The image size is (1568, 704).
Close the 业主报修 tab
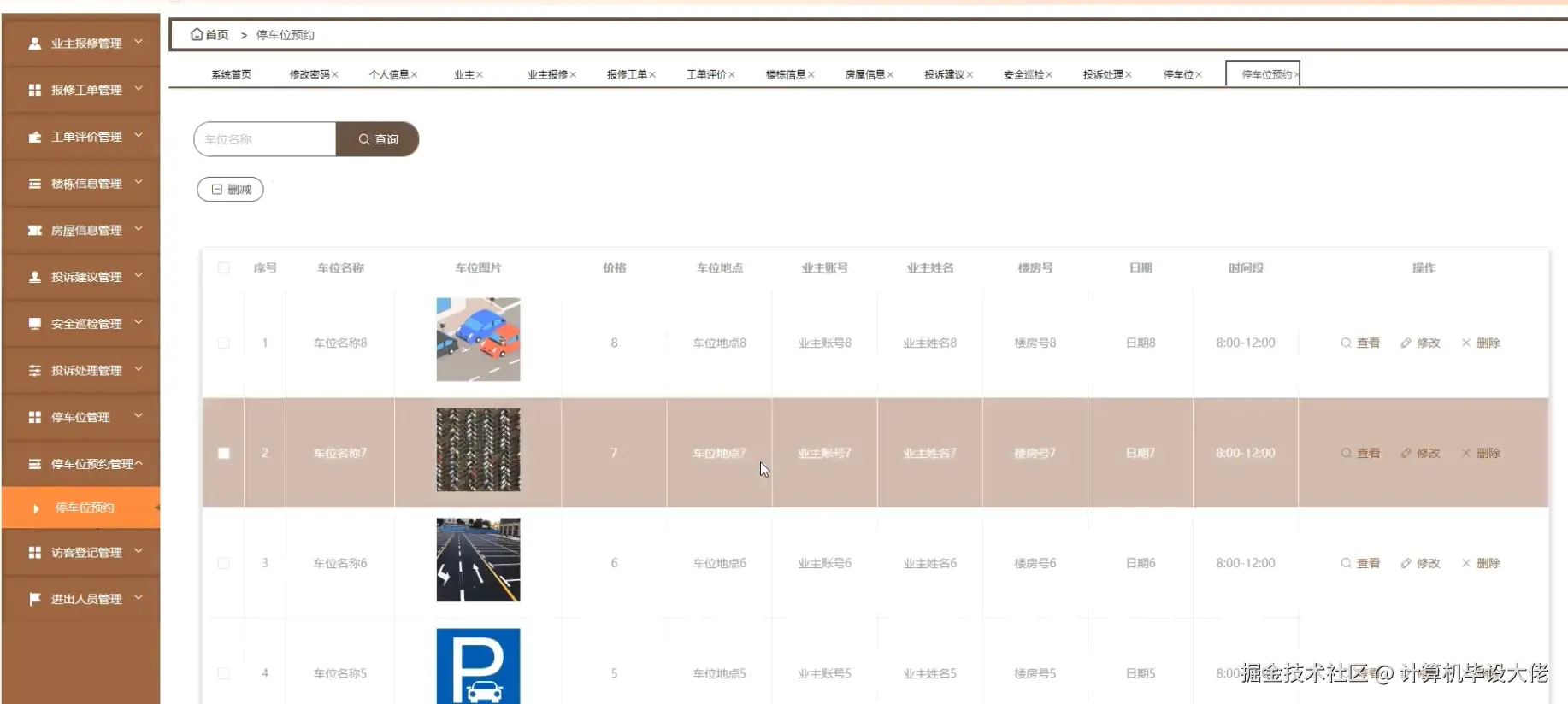(x=573, y=75)
